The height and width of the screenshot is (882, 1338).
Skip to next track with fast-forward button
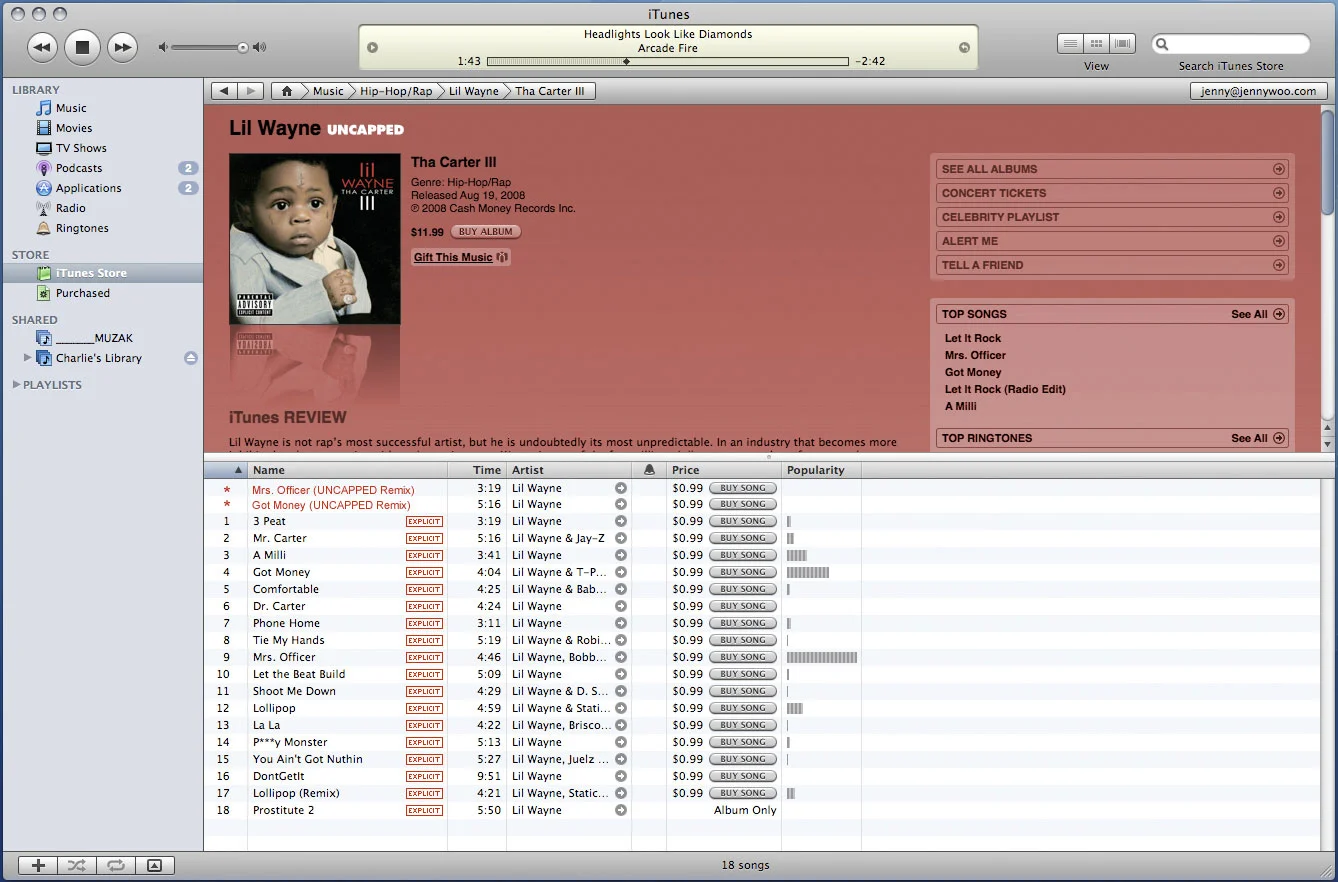click(122, 46)
